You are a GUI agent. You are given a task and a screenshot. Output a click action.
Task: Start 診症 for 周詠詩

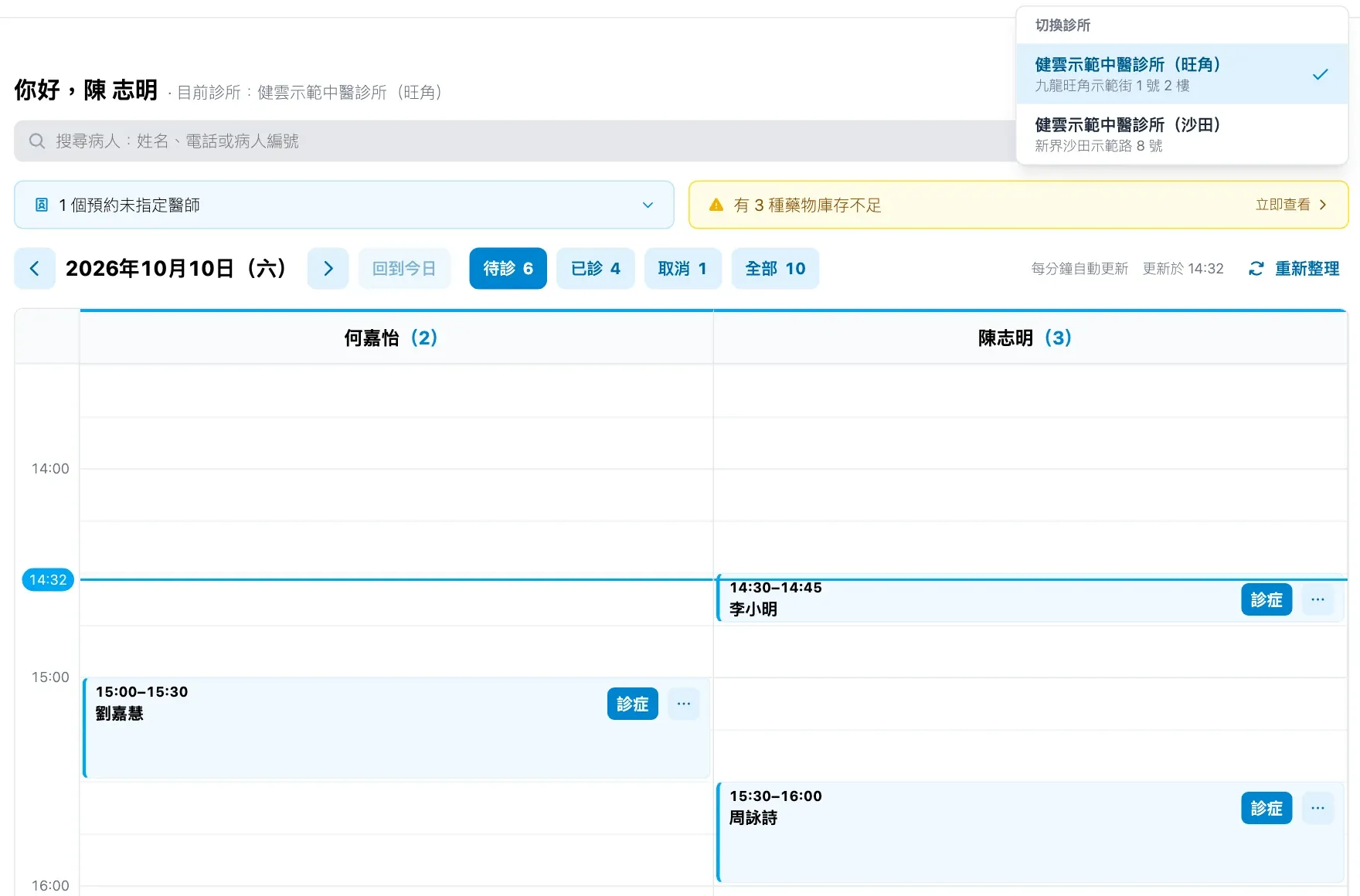pos(1266,808)
